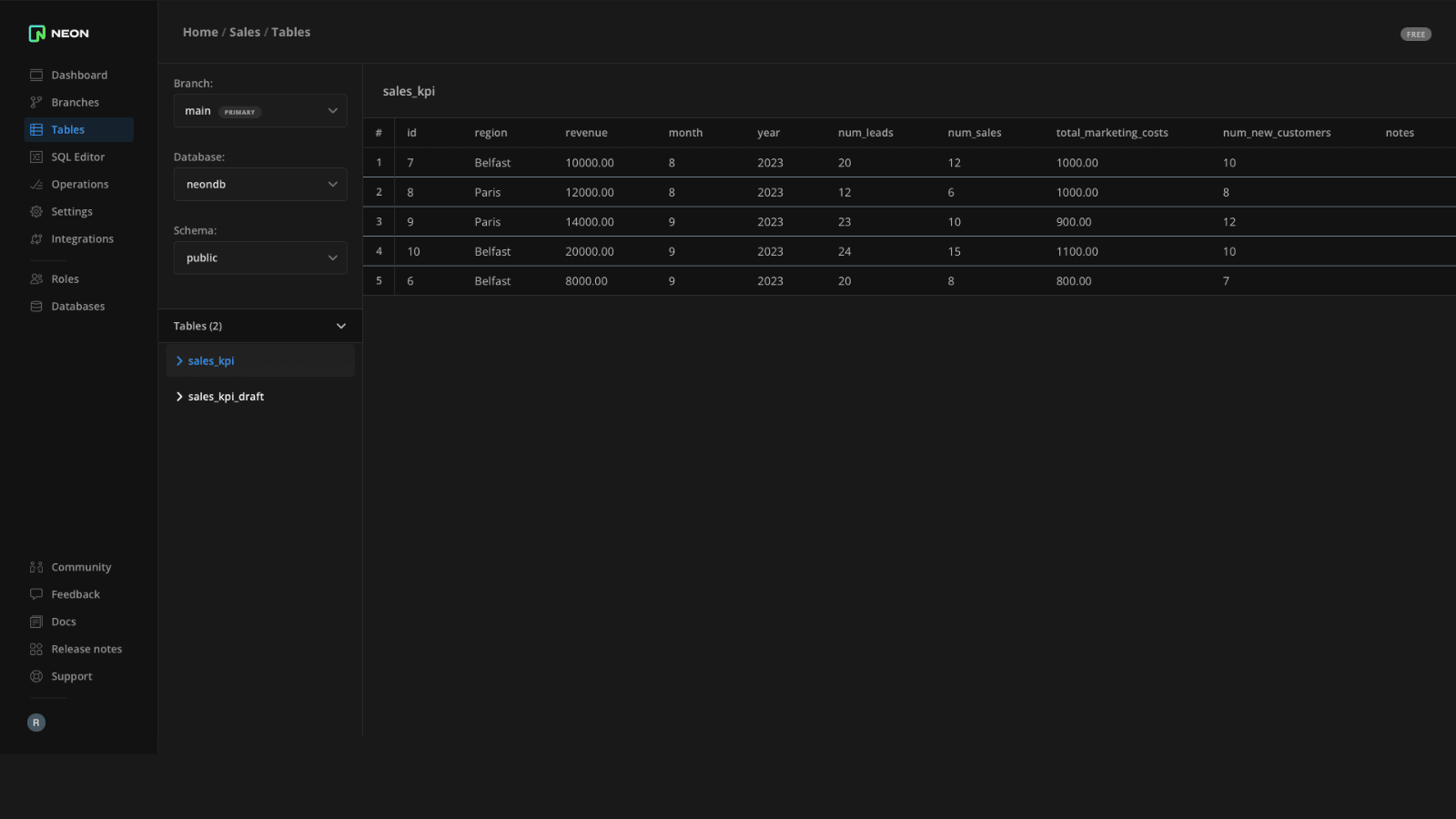The width and height of the screenshot is (1456, 819).
Task: Click the Support lifebuoy icon
Action: point(36,676)
